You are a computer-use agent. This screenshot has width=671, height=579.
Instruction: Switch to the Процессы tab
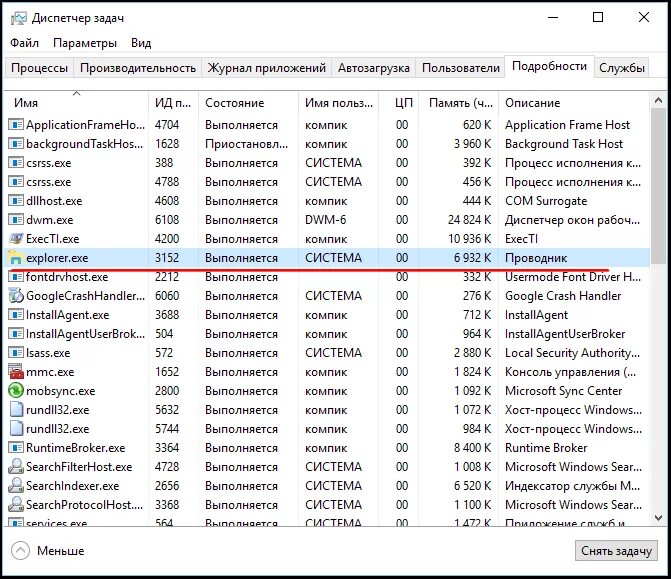pos(39,68)
